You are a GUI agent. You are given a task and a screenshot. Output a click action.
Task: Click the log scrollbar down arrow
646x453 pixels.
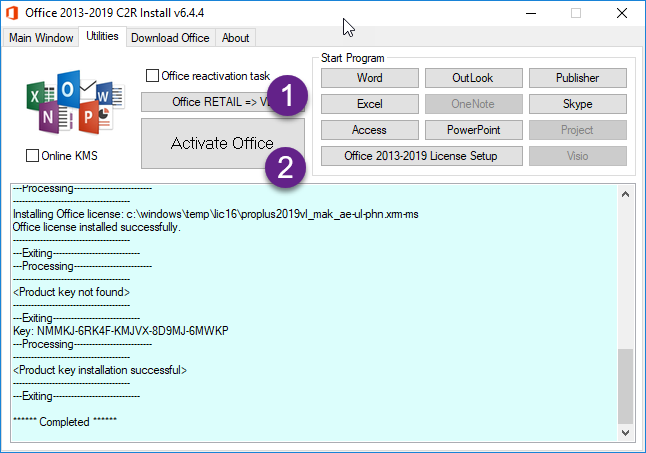click(625, 432)
